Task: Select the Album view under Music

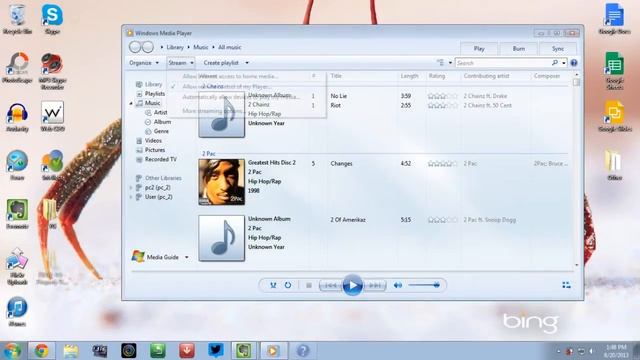Action: coord(162,122)
